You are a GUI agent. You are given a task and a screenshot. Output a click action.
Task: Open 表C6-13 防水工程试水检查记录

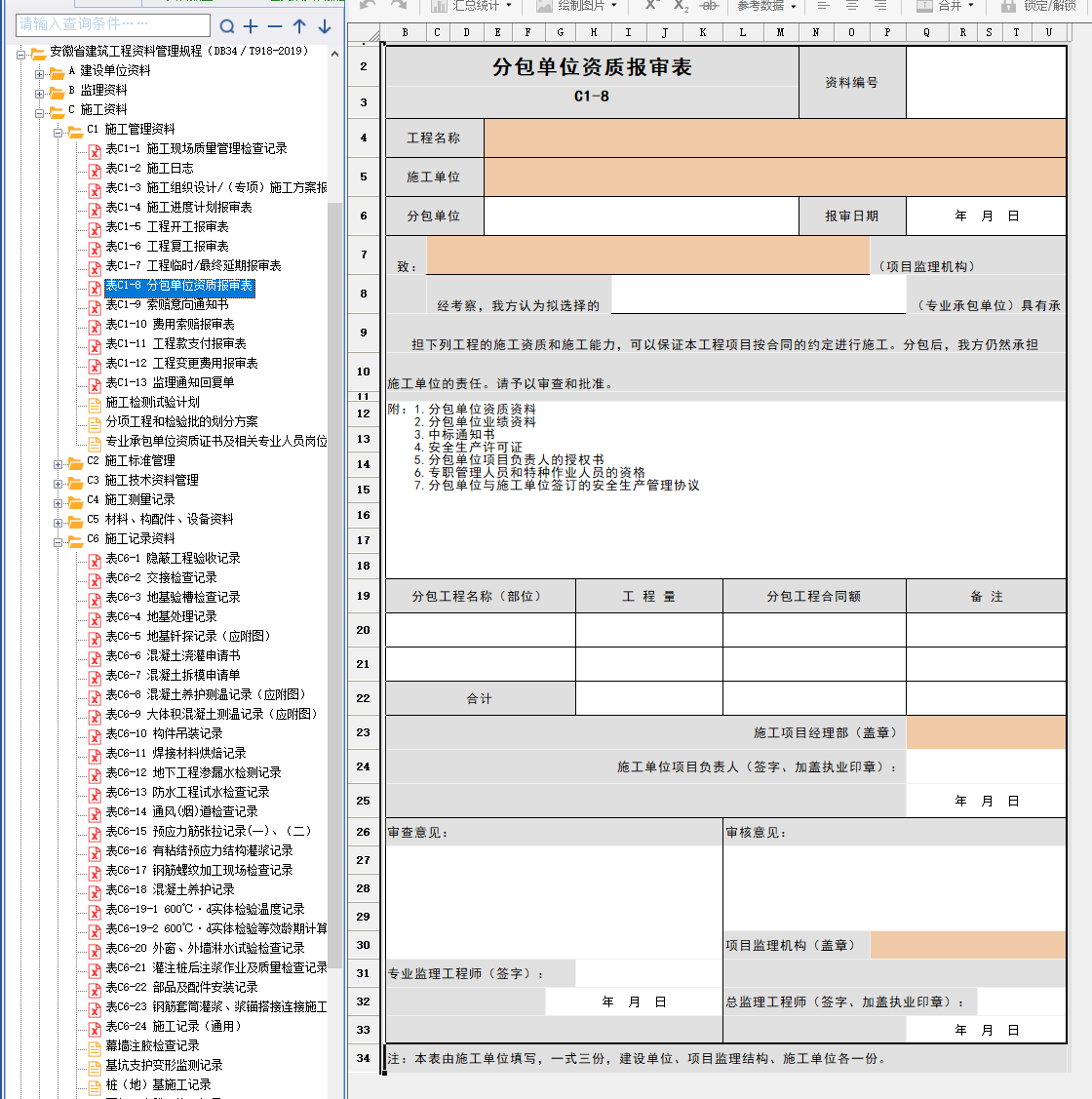click(188, 791)
